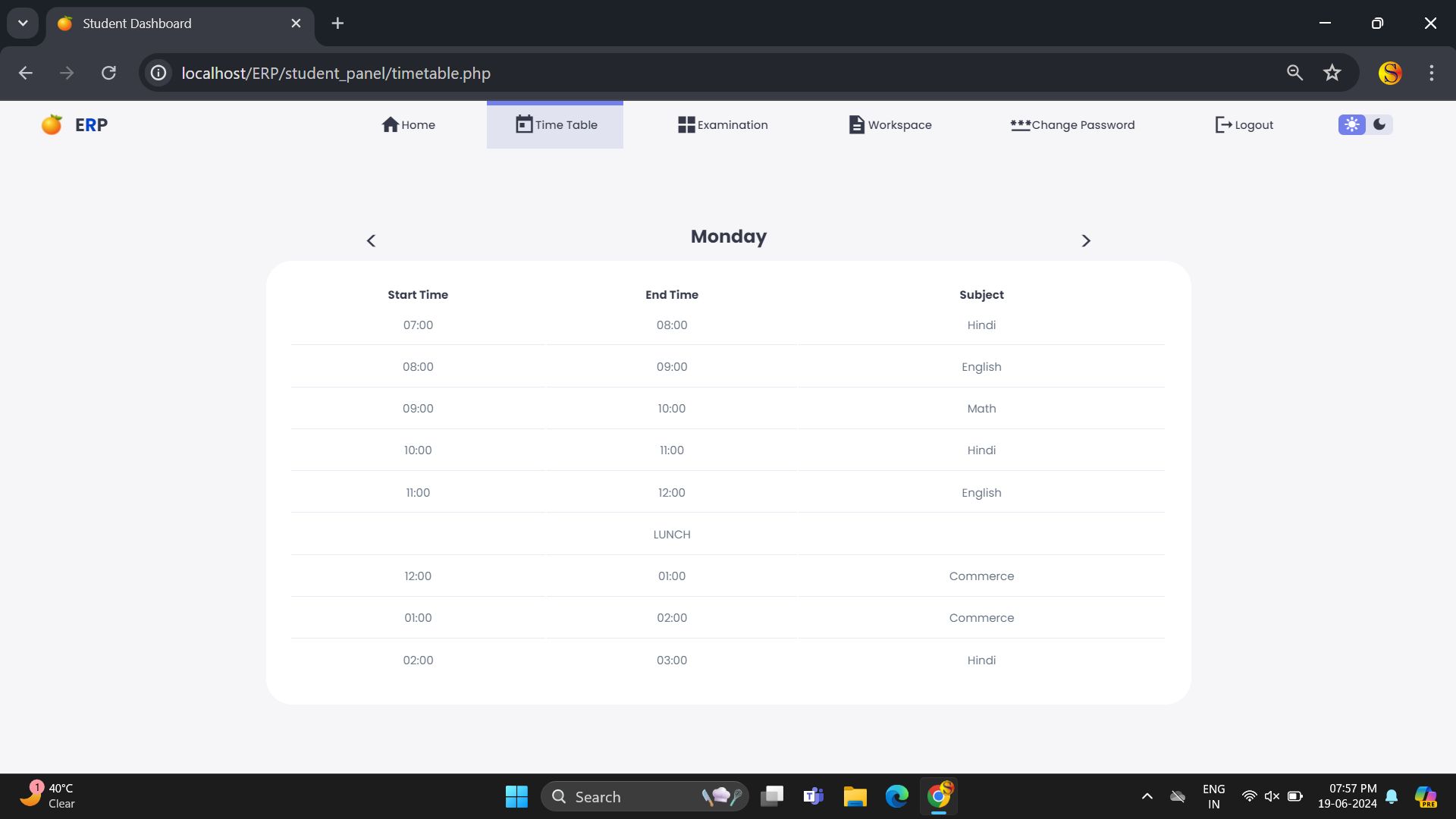
Task: Open the Examination grid icon
Action: [686, 124]
